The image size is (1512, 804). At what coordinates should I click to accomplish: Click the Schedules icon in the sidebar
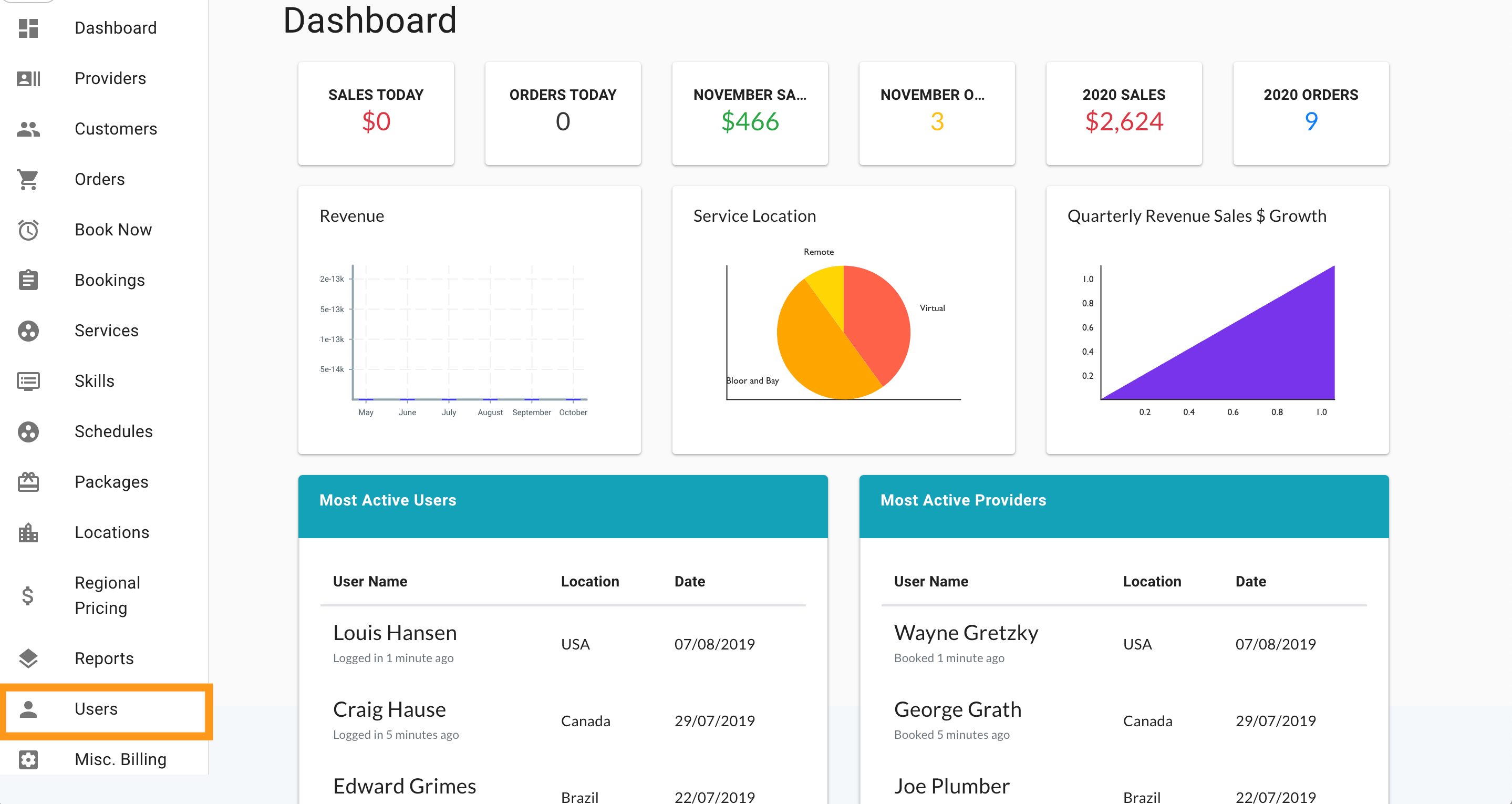(x=28, y=431)
